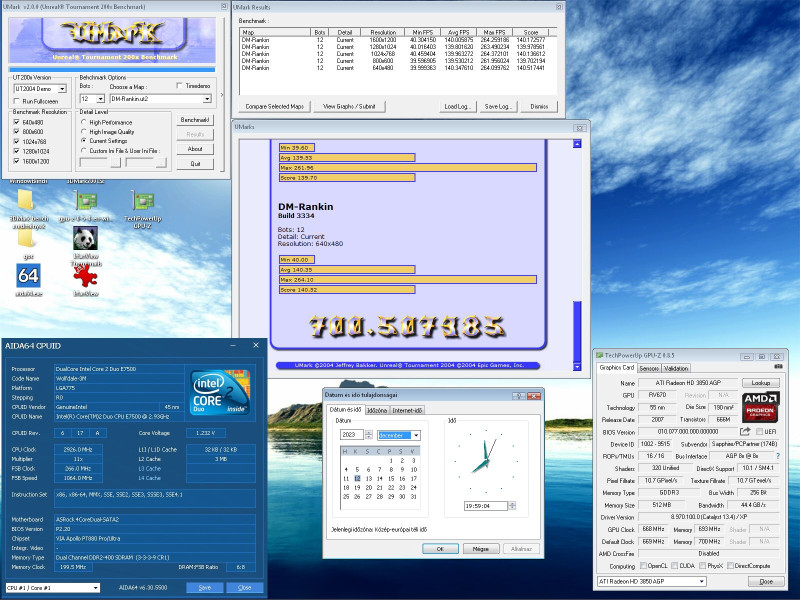Viewport: 800px width, 600px height.
Task: Click the help question mark in the date/time dialog title bar
Action: coord(519,396)
